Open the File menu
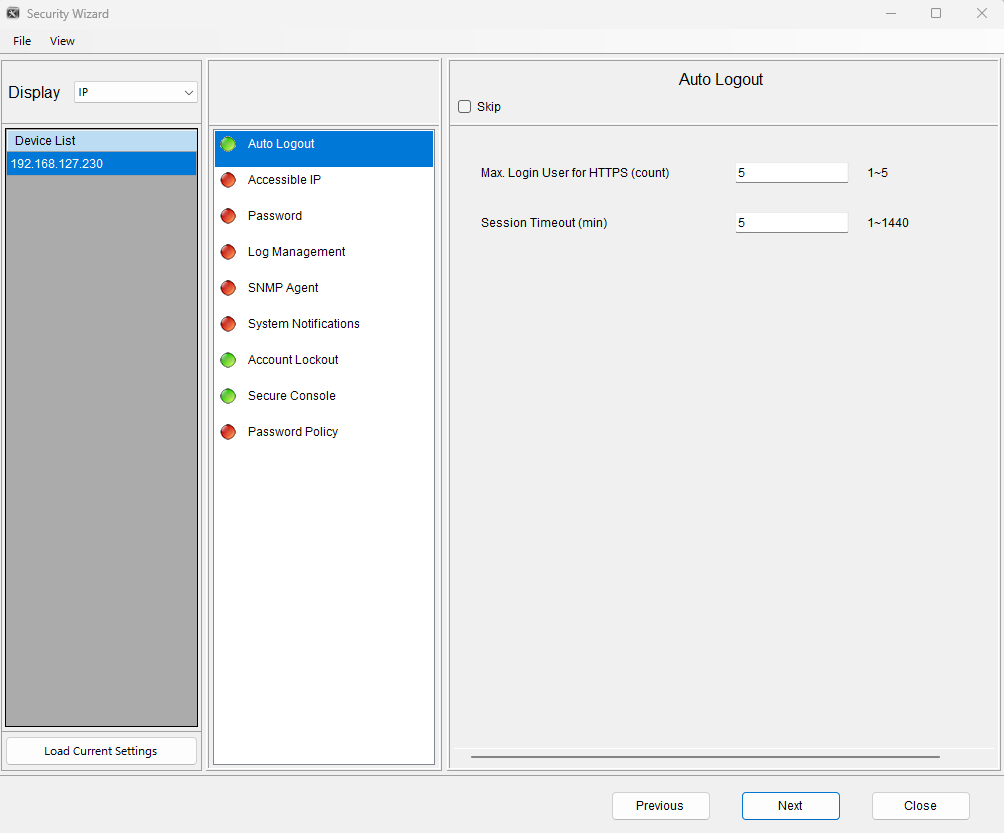 pos(22,41)
